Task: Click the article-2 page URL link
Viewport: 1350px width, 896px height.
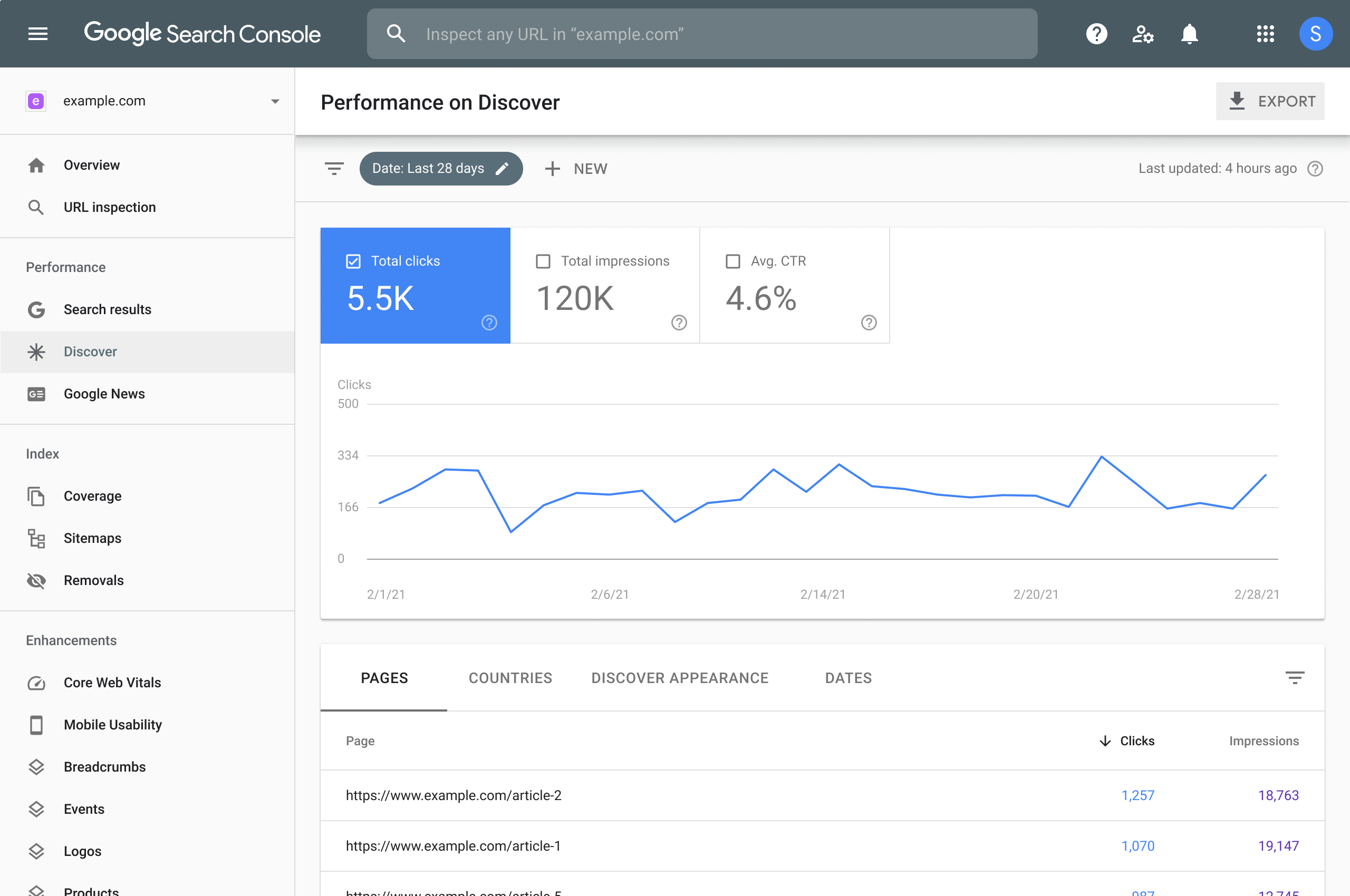Action: coord(452,795)
